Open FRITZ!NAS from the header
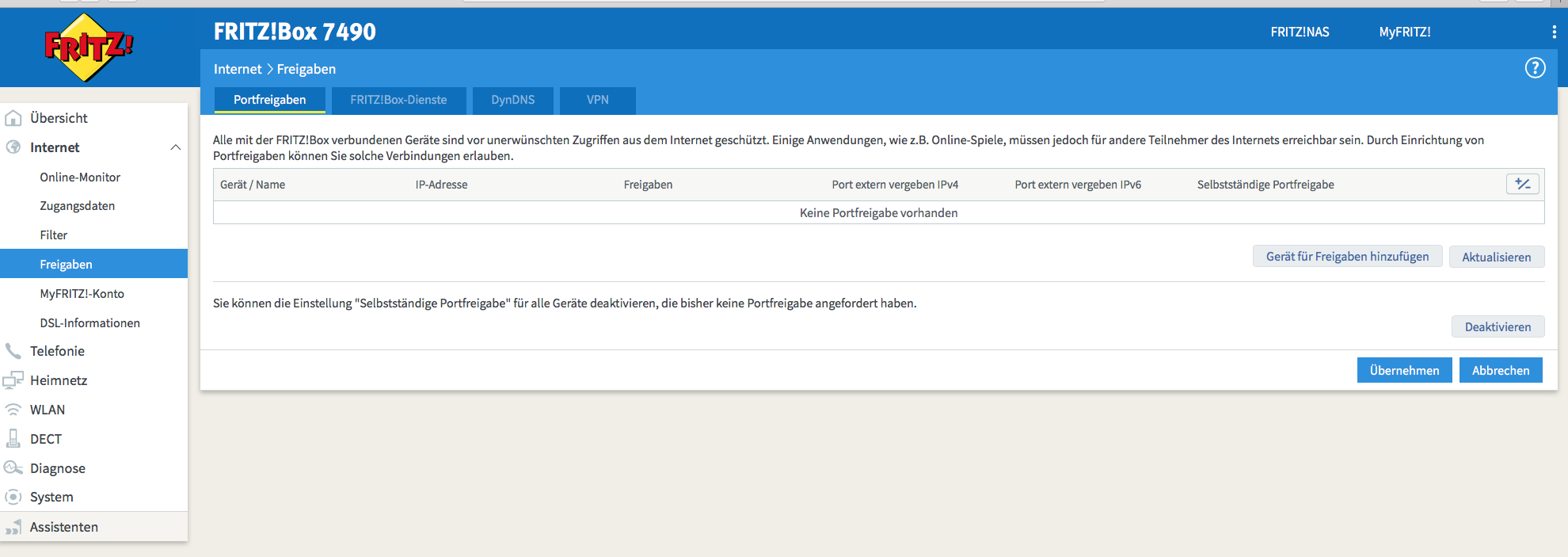 [1300, 32]
